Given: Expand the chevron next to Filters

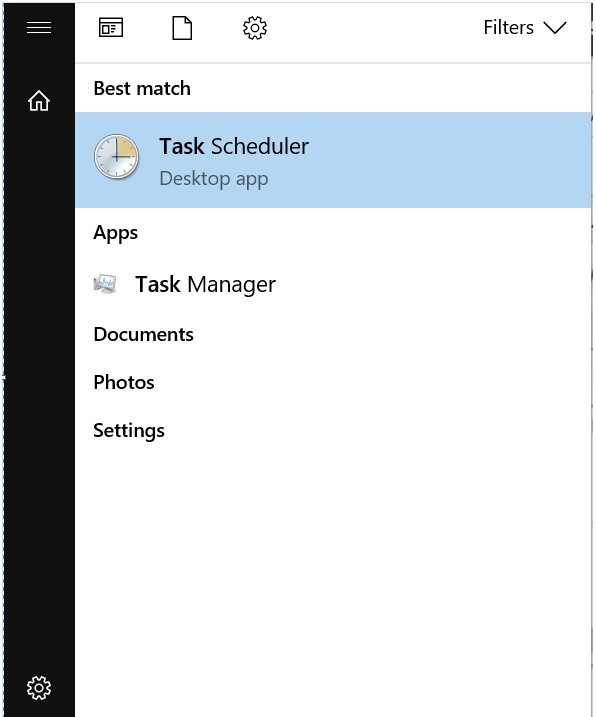Looking at the screenshot, I should pyautogui.click(x=555, y=28).
